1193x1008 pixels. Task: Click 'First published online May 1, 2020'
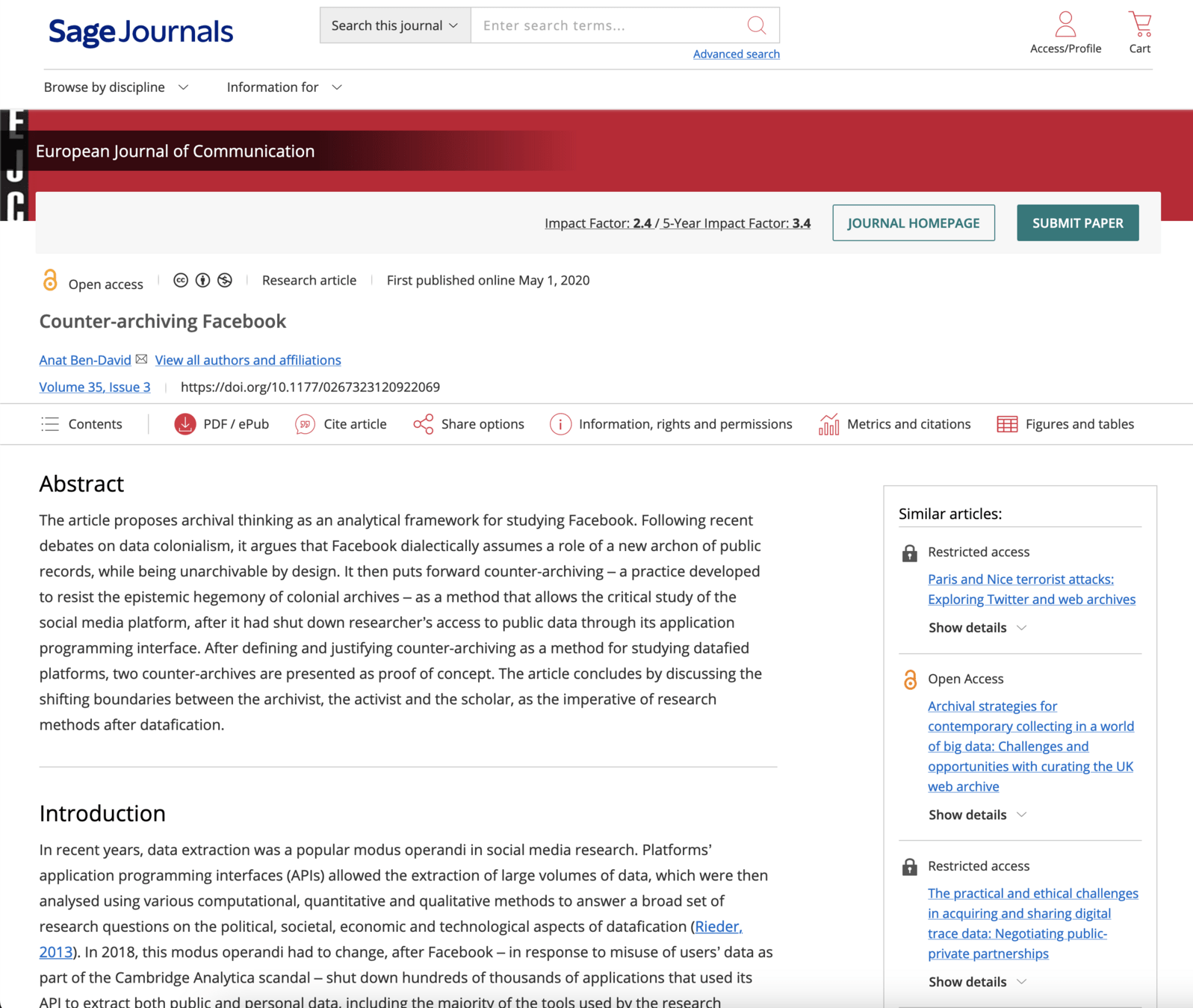coord(488,280)
